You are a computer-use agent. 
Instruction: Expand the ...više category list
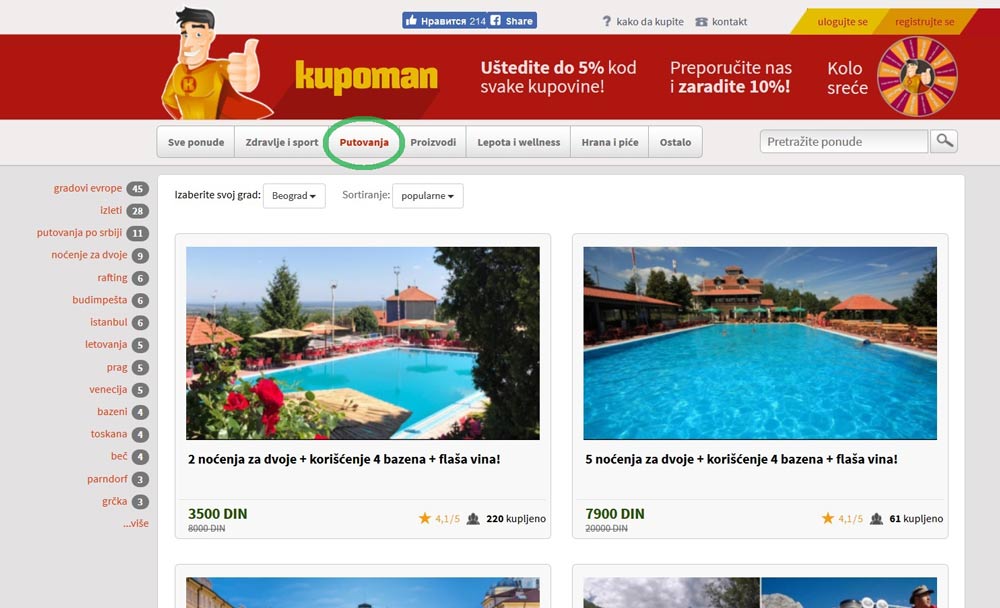click(135, 523)
